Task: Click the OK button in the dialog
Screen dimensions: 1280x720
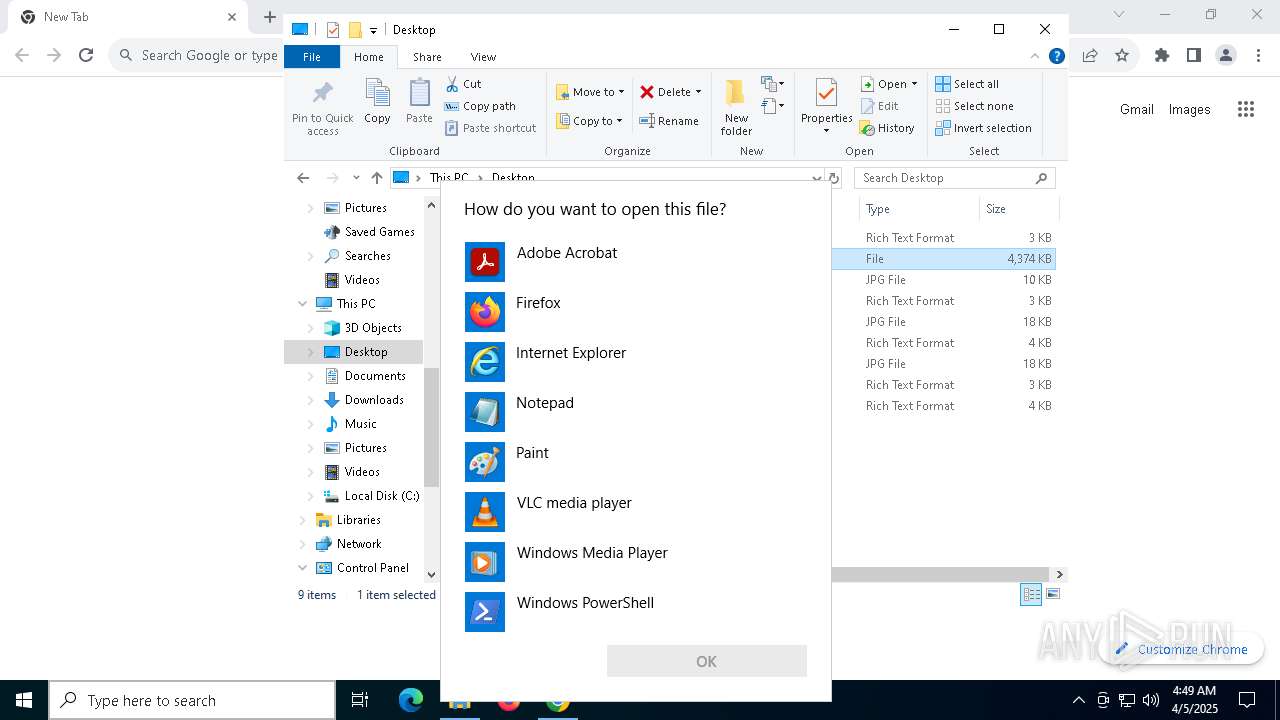Action: point(706,661)
